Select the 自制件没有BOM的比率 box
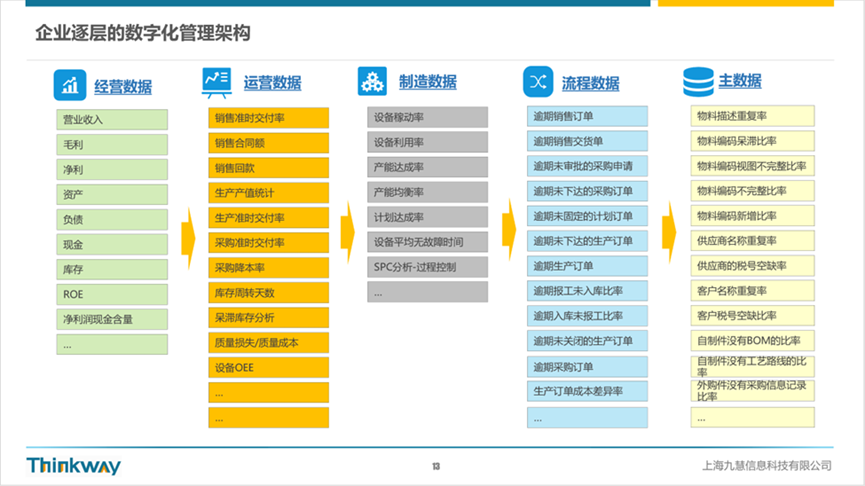 (x=752, y=340)
